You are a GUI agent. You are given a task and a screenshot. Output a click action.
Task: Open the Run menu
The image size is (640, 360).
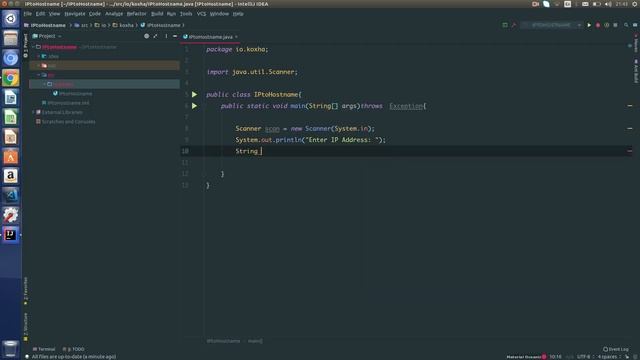pyautogui.click(x=171, y=14)
